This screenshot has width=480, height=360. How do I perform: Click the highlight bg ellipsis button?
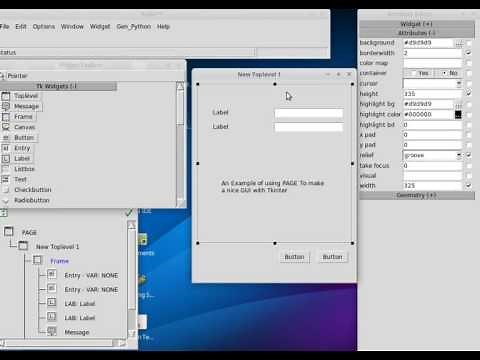[459, 104]
